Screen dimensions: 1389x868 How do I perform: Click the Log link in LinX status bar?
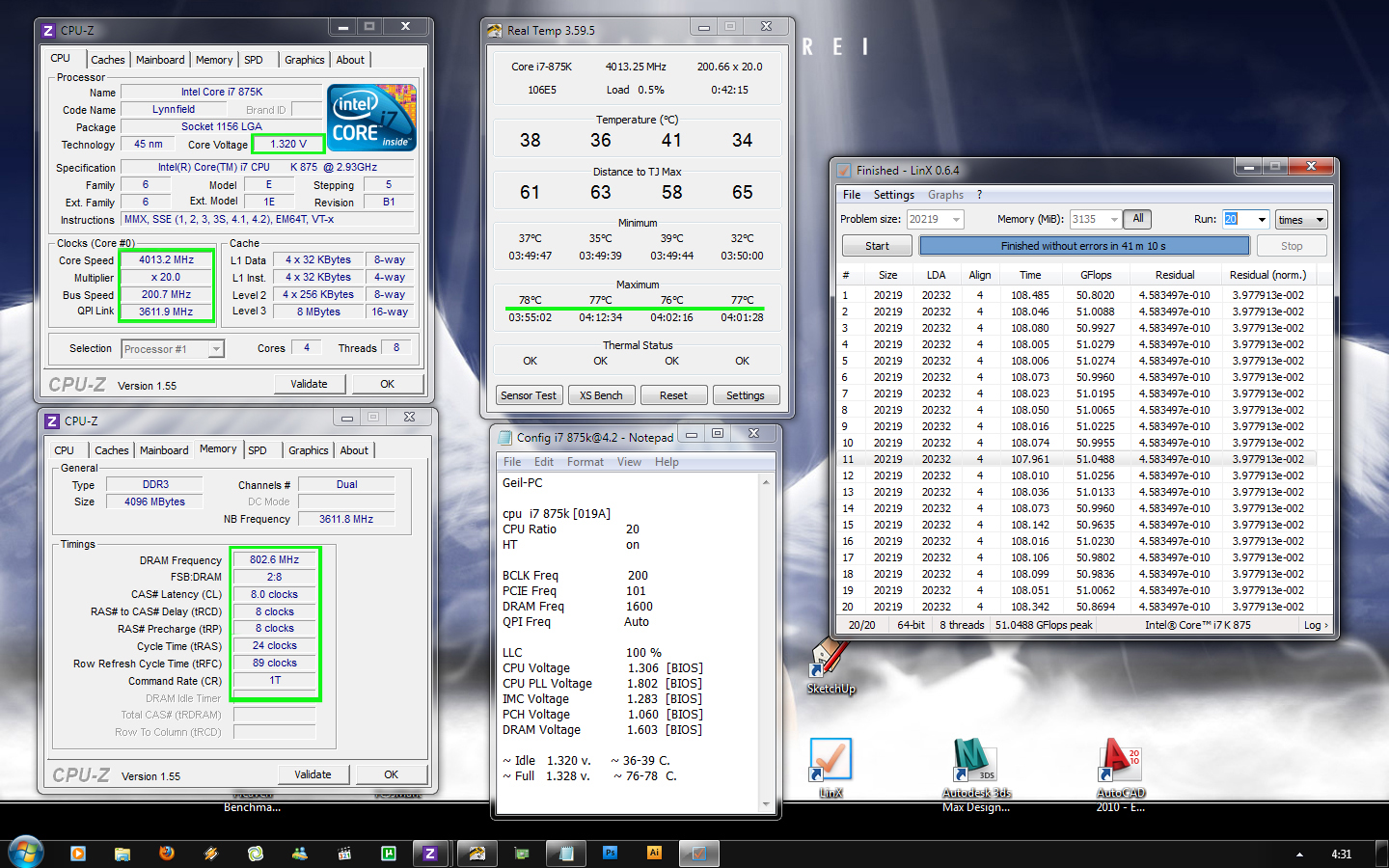[1316, 625]
